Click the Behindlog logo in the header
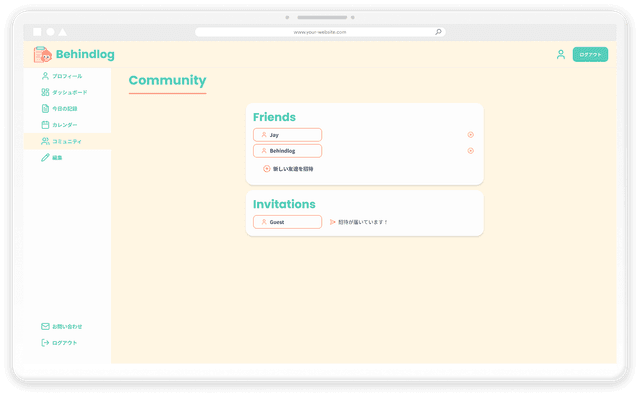The width and height of the screenshot is (640, 396). point(74,54)
